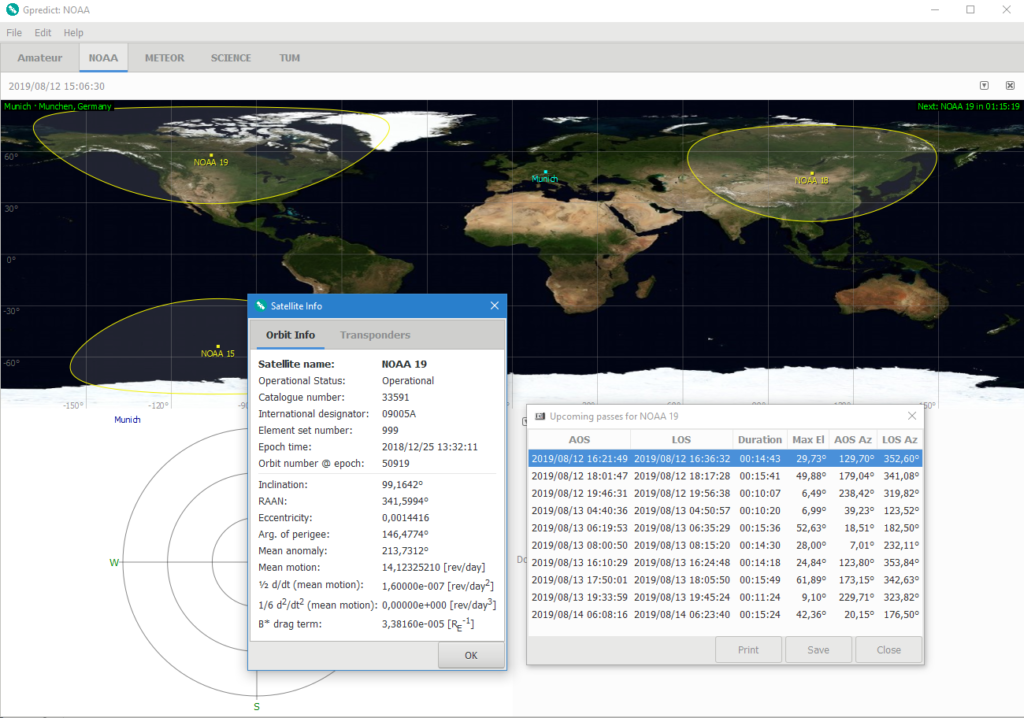Screen dimensions: 1024x718
Task: Open the Edit menu
Action: (x=42, y=33)
